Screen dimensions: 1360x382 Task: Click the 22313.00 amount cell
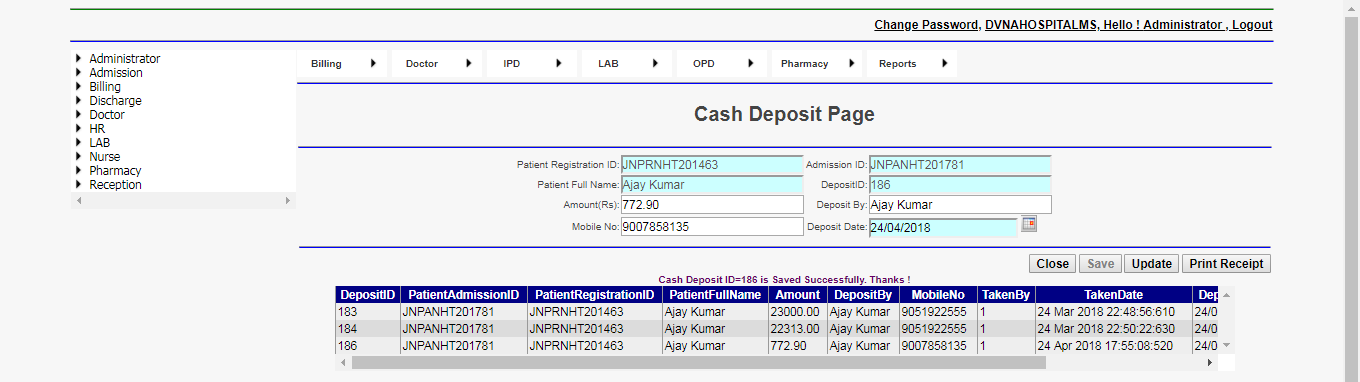(x=798, y=328)
